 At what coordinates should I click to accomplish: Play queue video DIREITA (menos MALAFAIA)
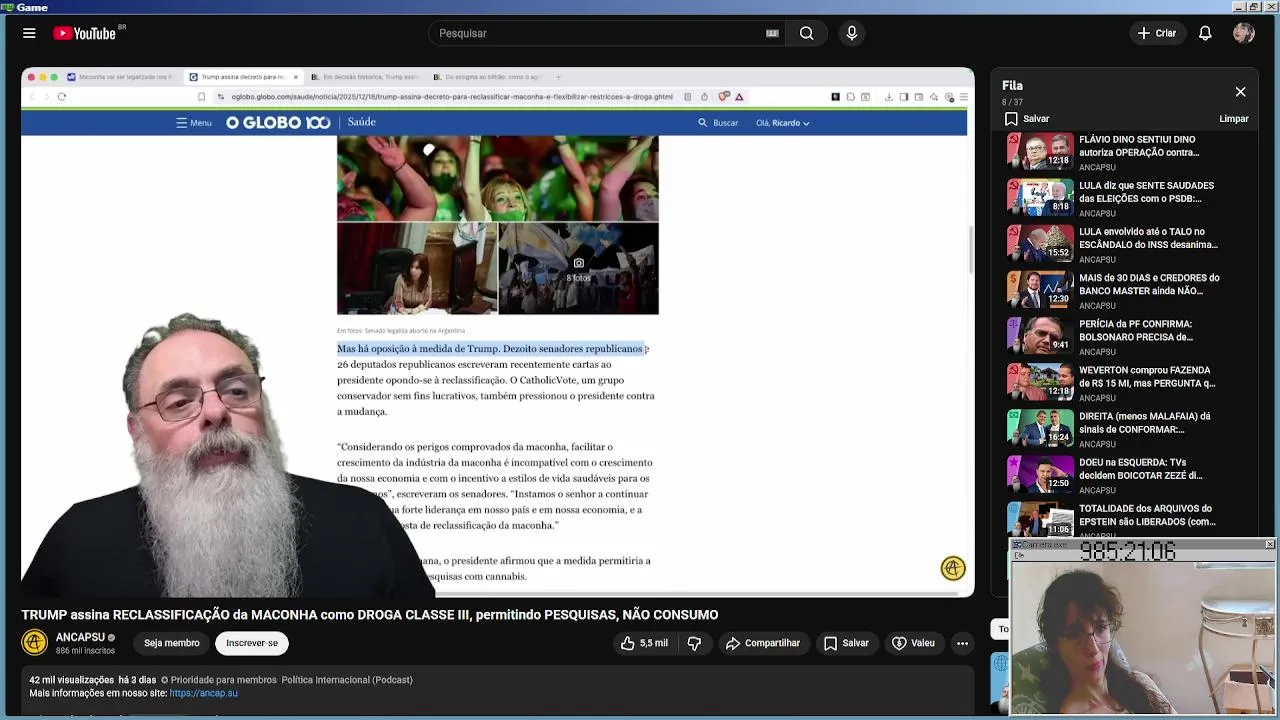point(1128,428)
